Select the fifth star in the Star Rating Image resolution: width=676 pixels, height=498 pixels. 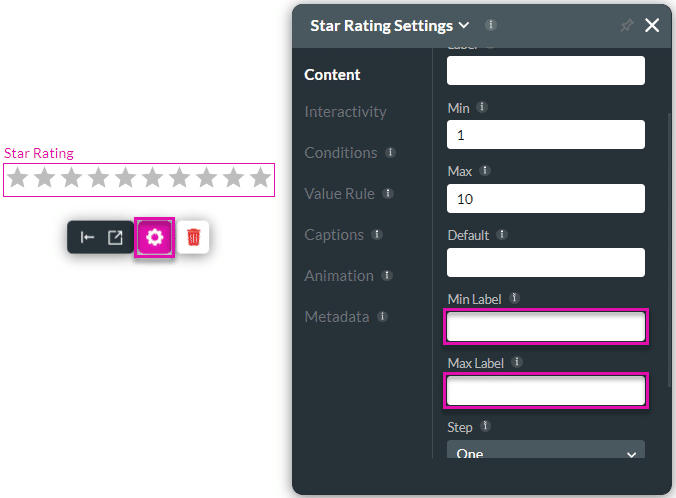125,178
